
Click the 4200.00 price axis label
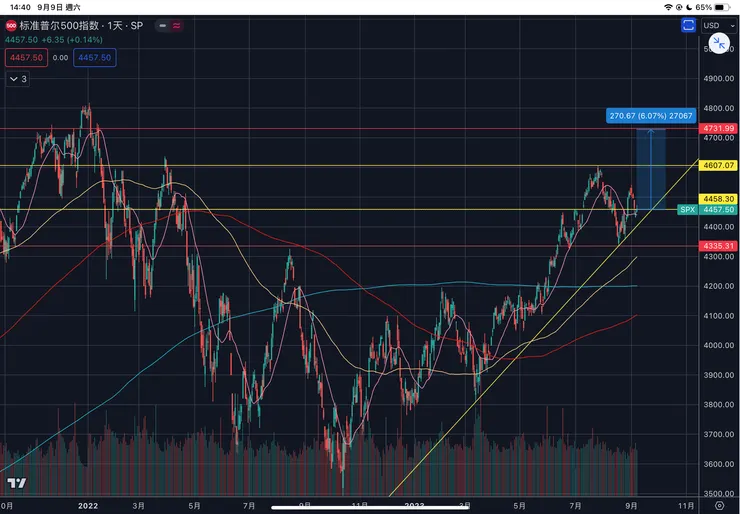coord(719,286)
